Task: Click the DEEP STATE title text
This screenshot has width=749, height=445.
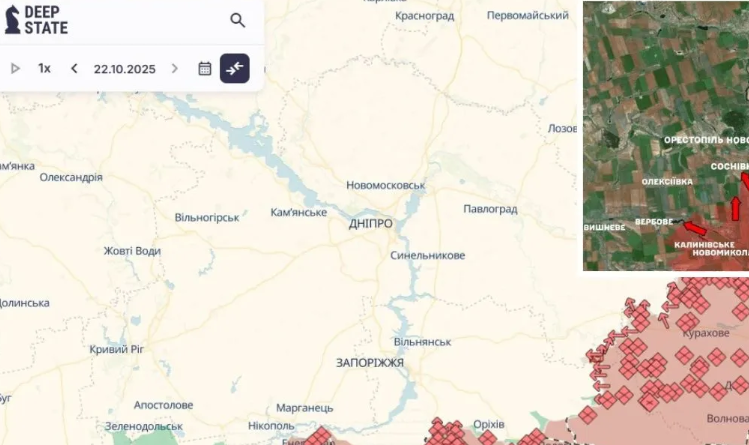Action: (46, 20)
